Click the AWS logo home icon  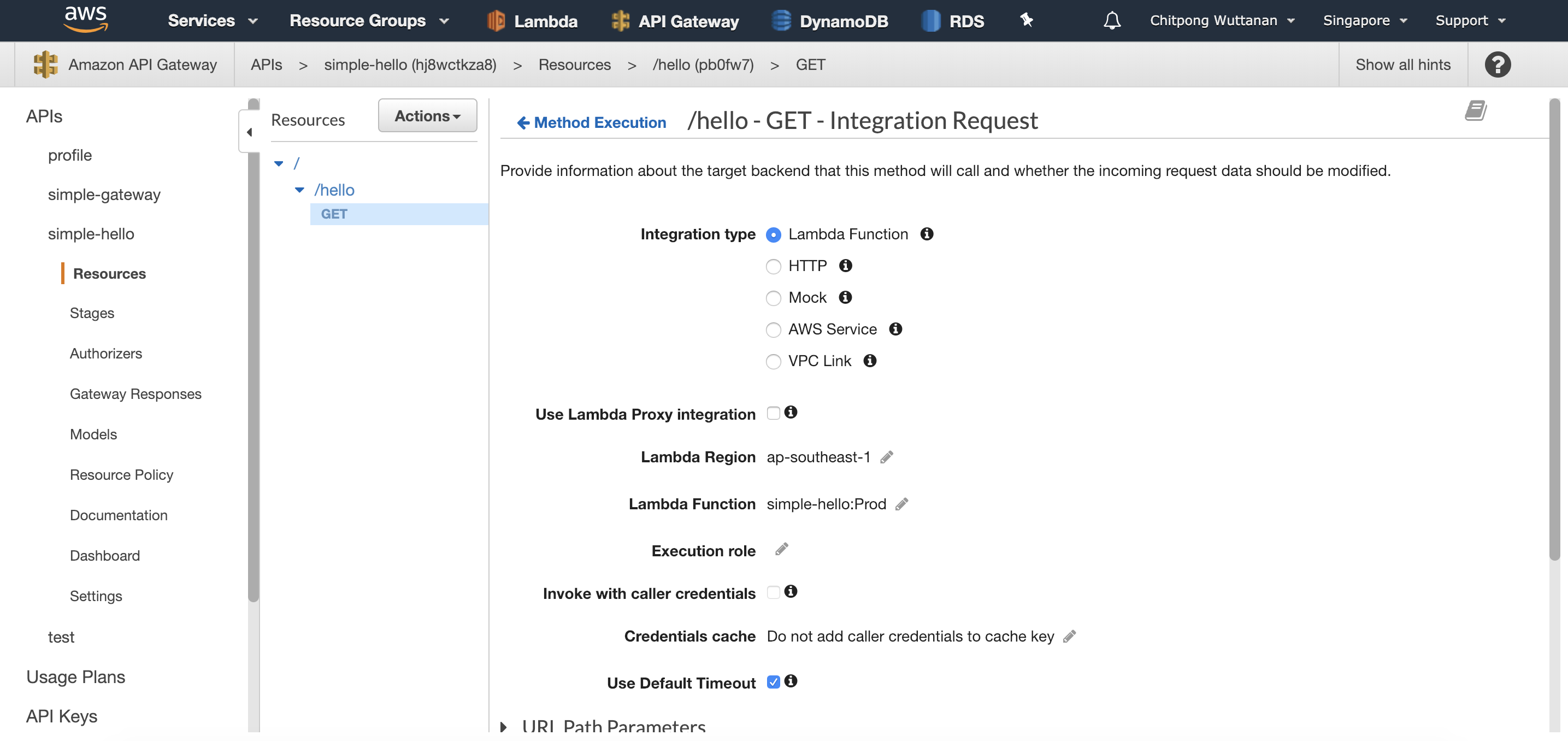coord(85,20)
